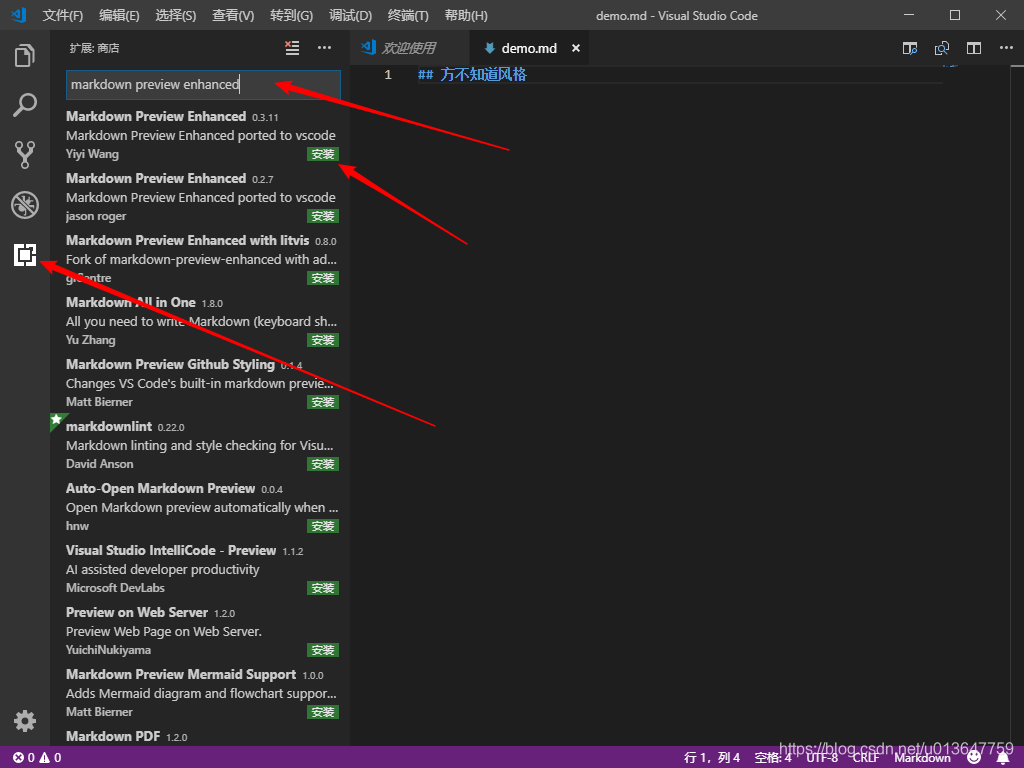Open Markdown Preview Enhanced with litvis entry

click(200, 259)
